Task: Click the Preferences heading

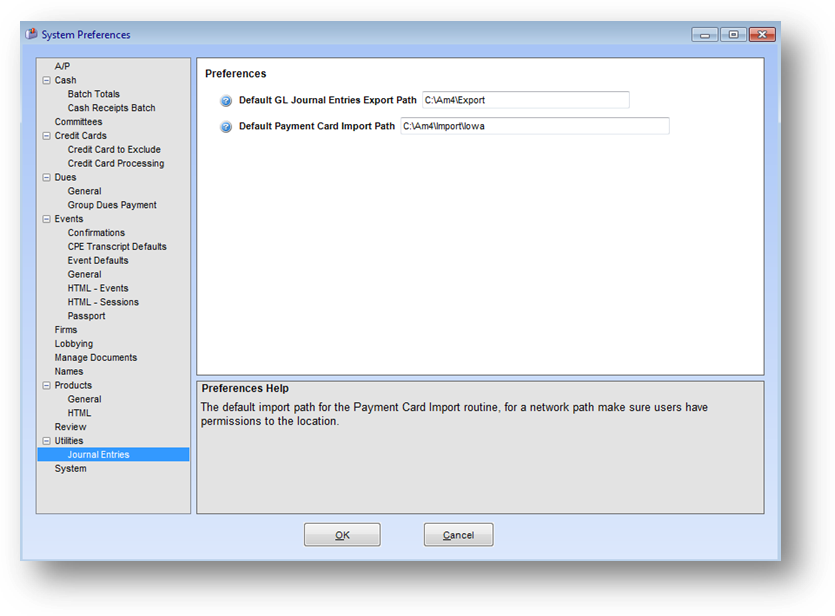Action: pyautogui.click(x=235, y=73)
